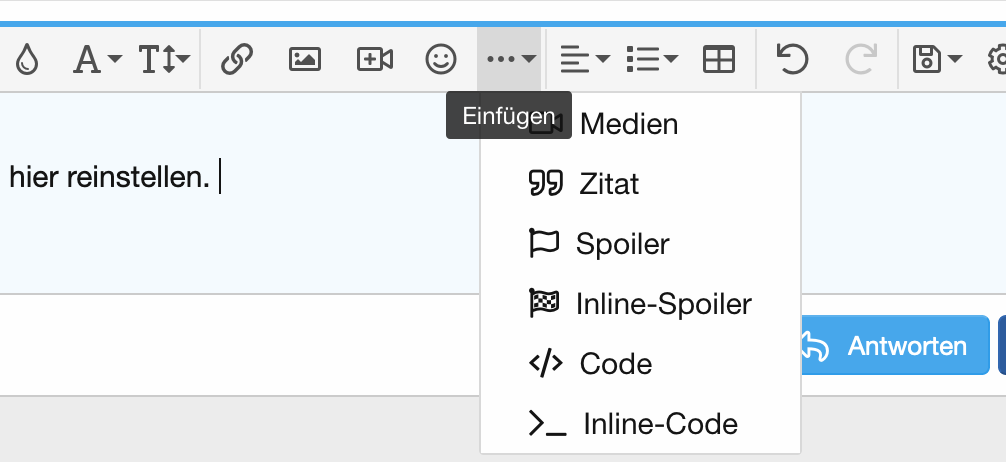This screenshot has width=1006, height=462.
Task: Select Zitat from the insert menu
Action: [608, 184]
